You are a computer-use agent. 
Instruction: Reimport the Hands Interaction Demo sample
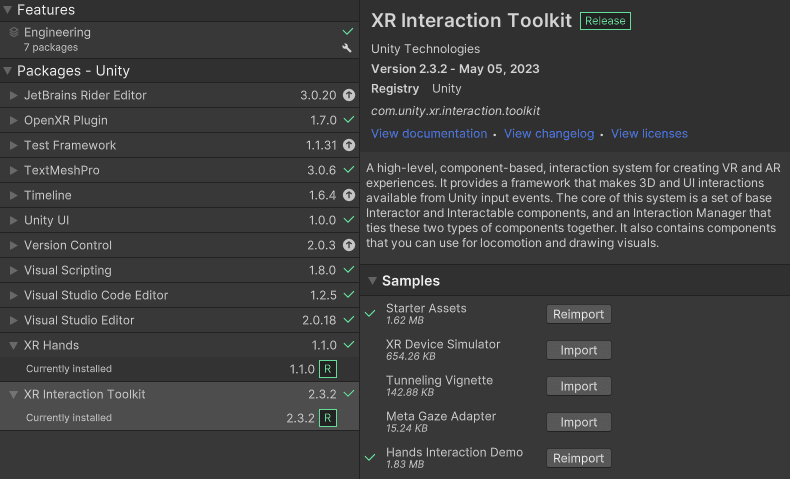[x=578, y=458]
